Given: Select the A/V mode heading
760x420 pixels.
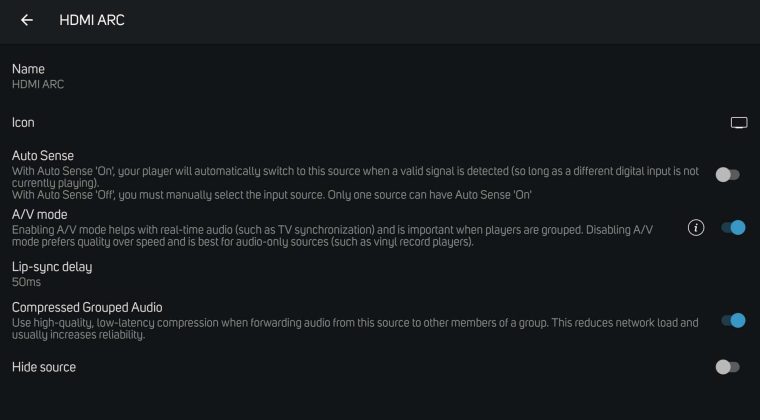Looking at the screenshot, I should coord(39,214).
